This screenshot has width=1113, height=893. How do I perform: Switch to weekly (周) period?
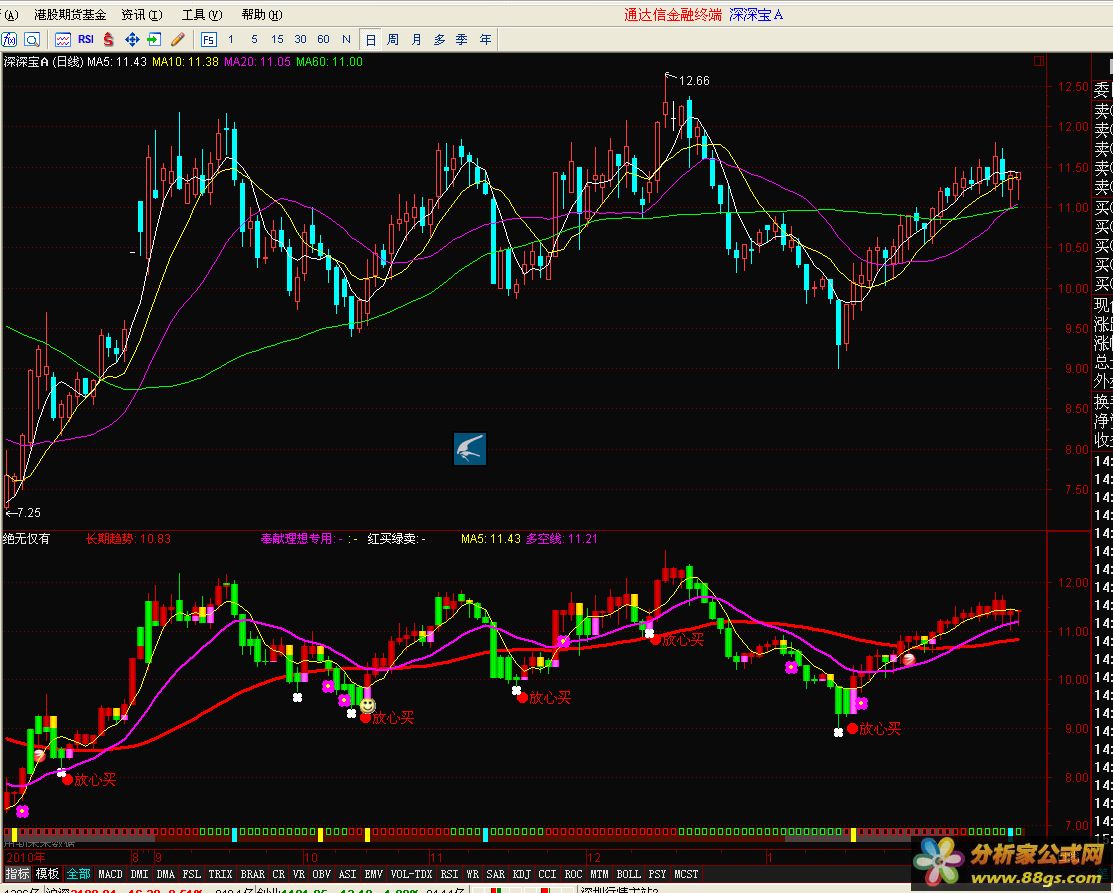(393, 40)
